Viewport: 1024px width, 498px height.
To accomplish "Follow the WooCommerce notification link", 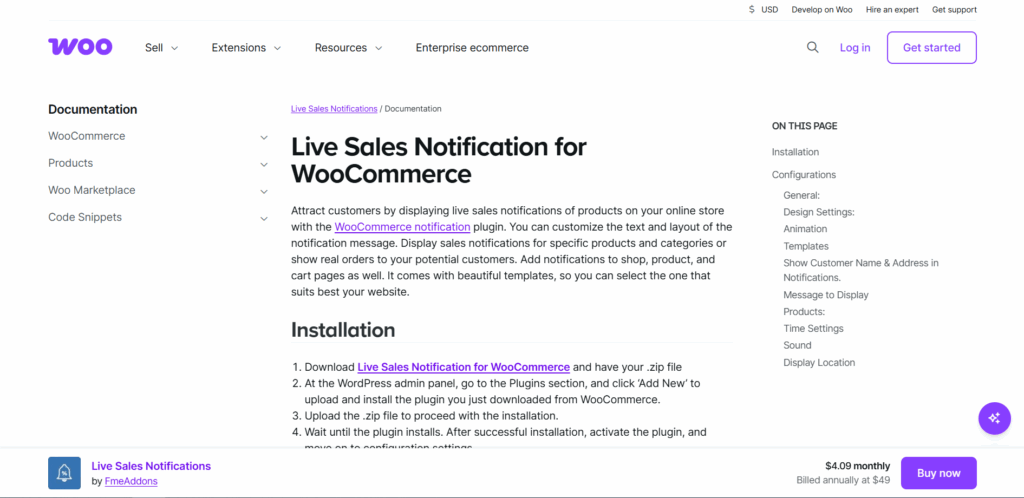I will 402,227.
